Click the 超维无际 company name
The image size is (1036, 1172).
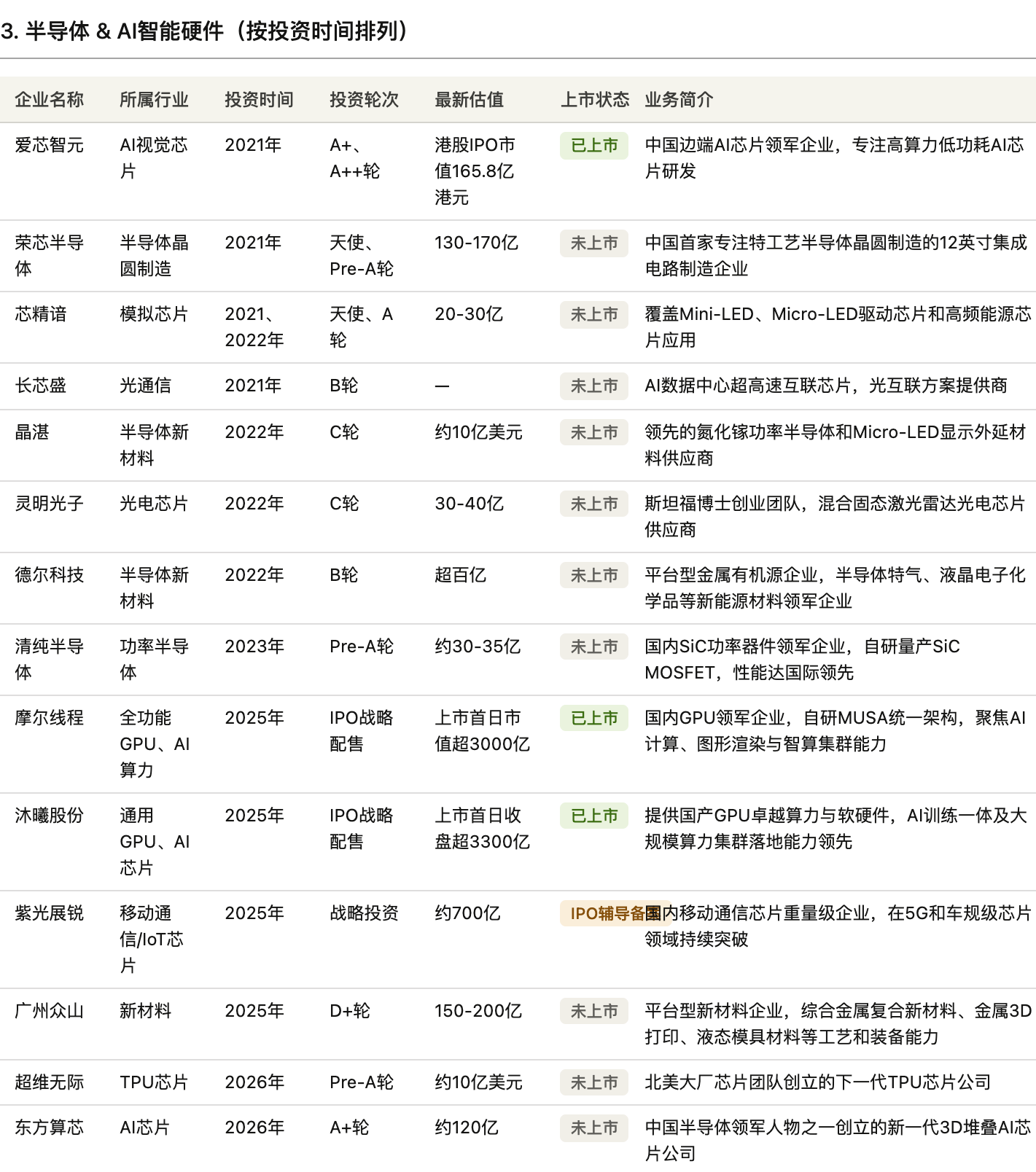click(49, 1082)
